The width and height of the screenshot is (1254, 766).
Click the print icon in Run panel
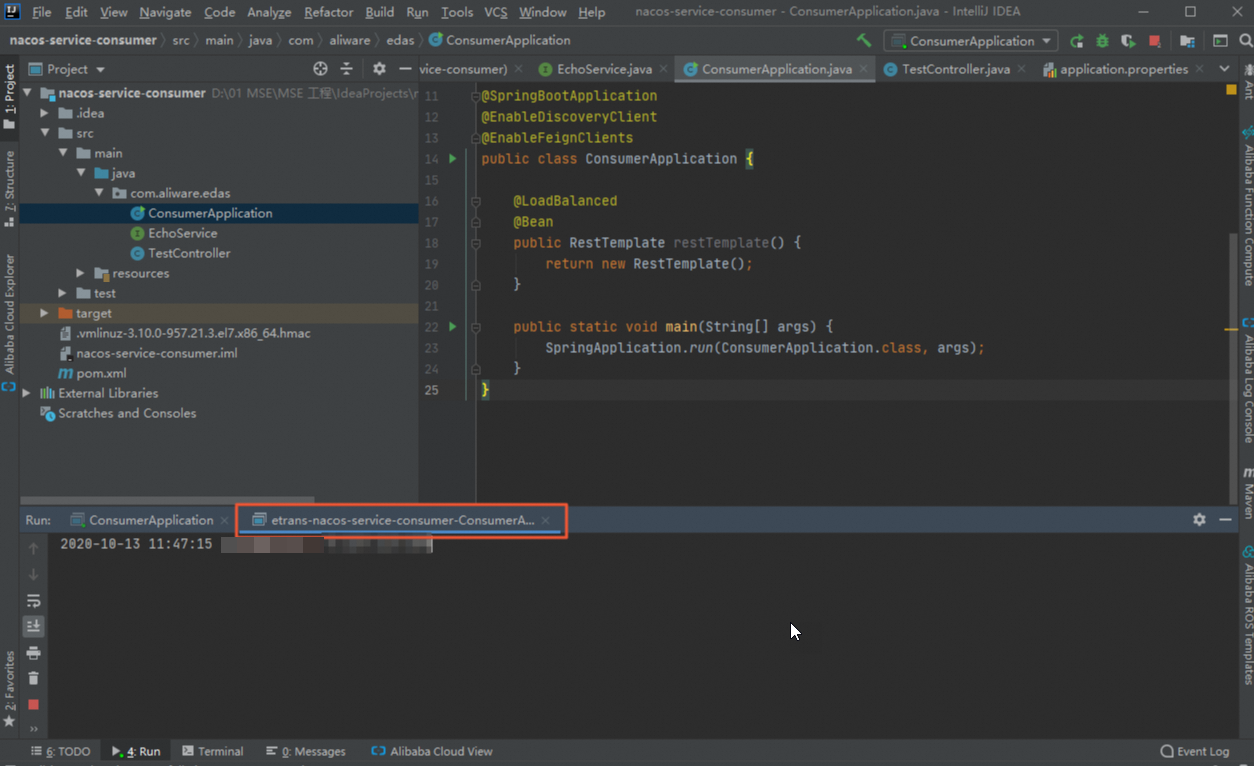(33, 653)
